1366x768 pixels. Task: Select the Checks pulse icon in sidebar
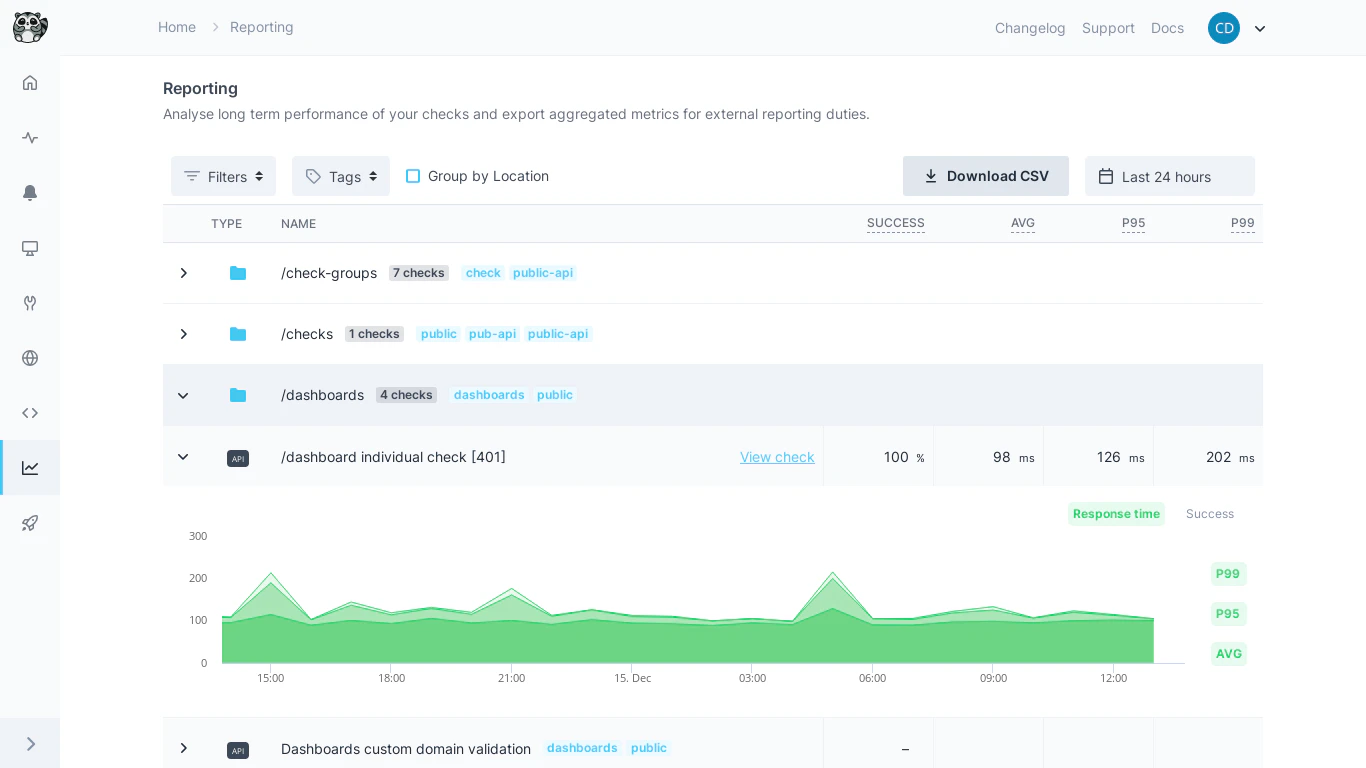pos(30,138)
